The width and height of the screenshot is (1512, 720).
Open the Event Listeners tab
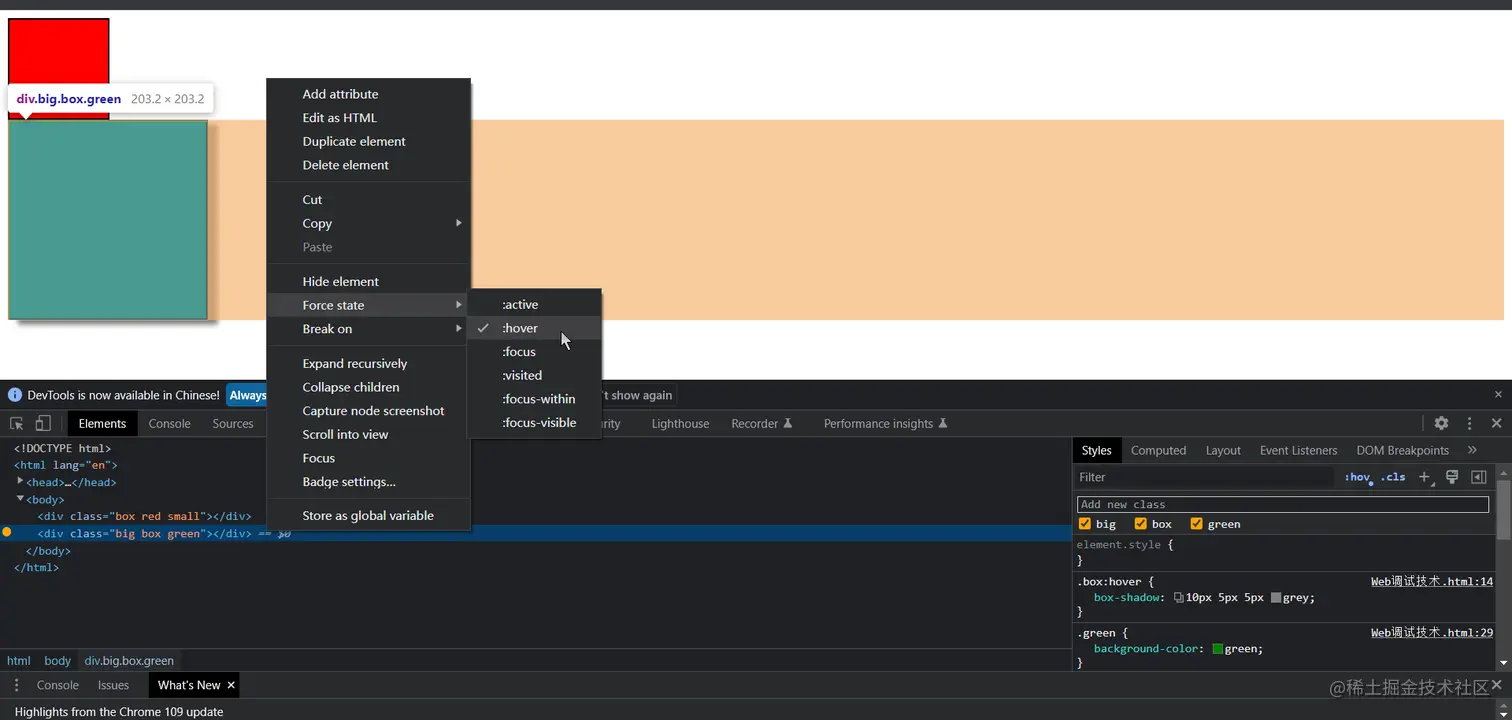1298,450
